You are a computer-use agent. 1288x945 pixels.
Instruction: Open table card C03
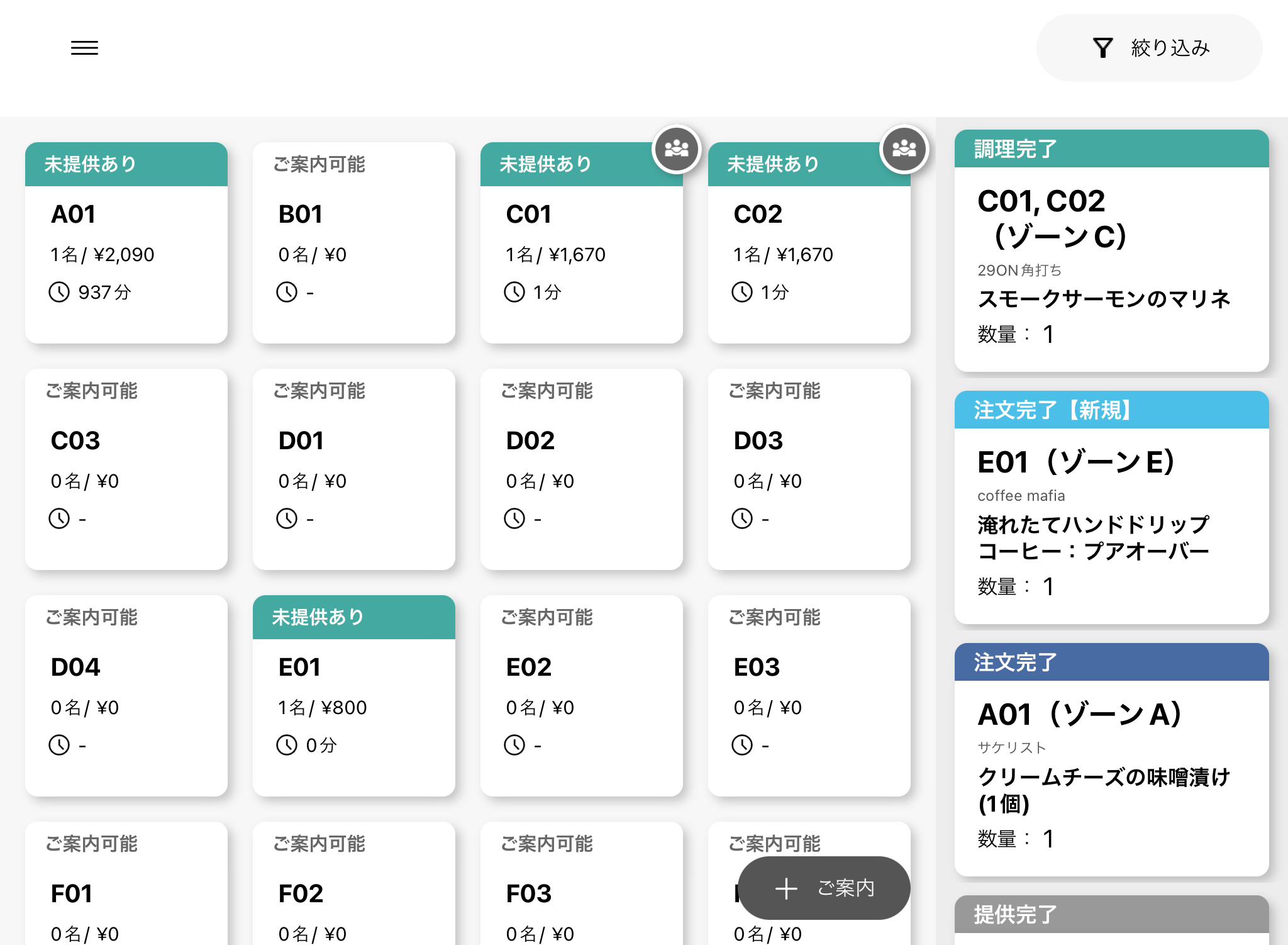coord(126,469)
